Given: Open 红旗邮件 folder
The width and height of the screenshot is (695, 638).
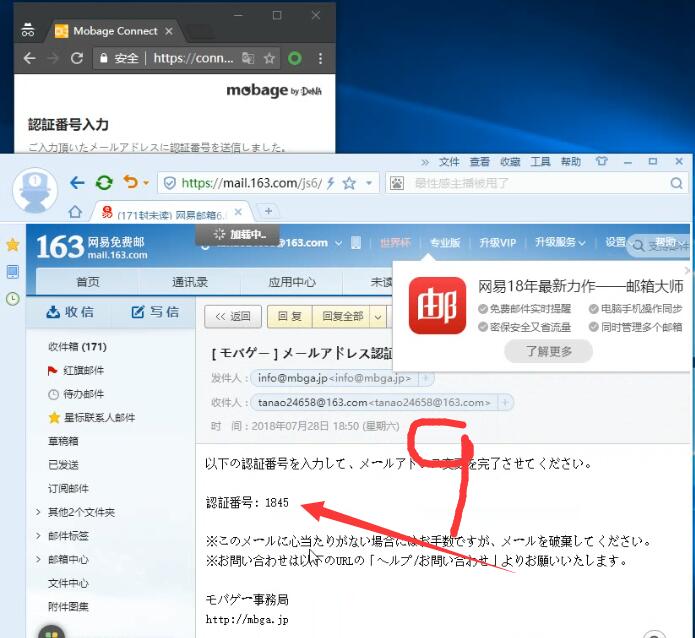Looking at the screenshot, I should (x=76, y=370).
